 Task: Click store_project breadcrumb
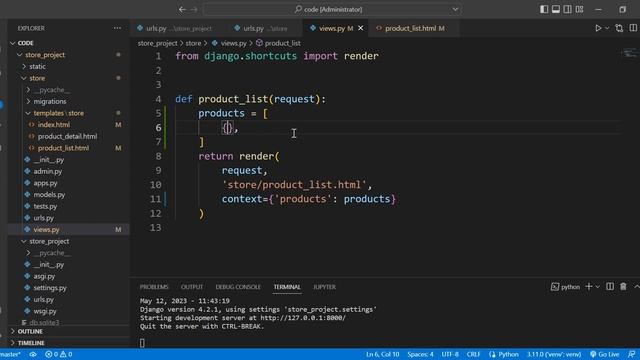pyautogui.click(x=158, y=43)
